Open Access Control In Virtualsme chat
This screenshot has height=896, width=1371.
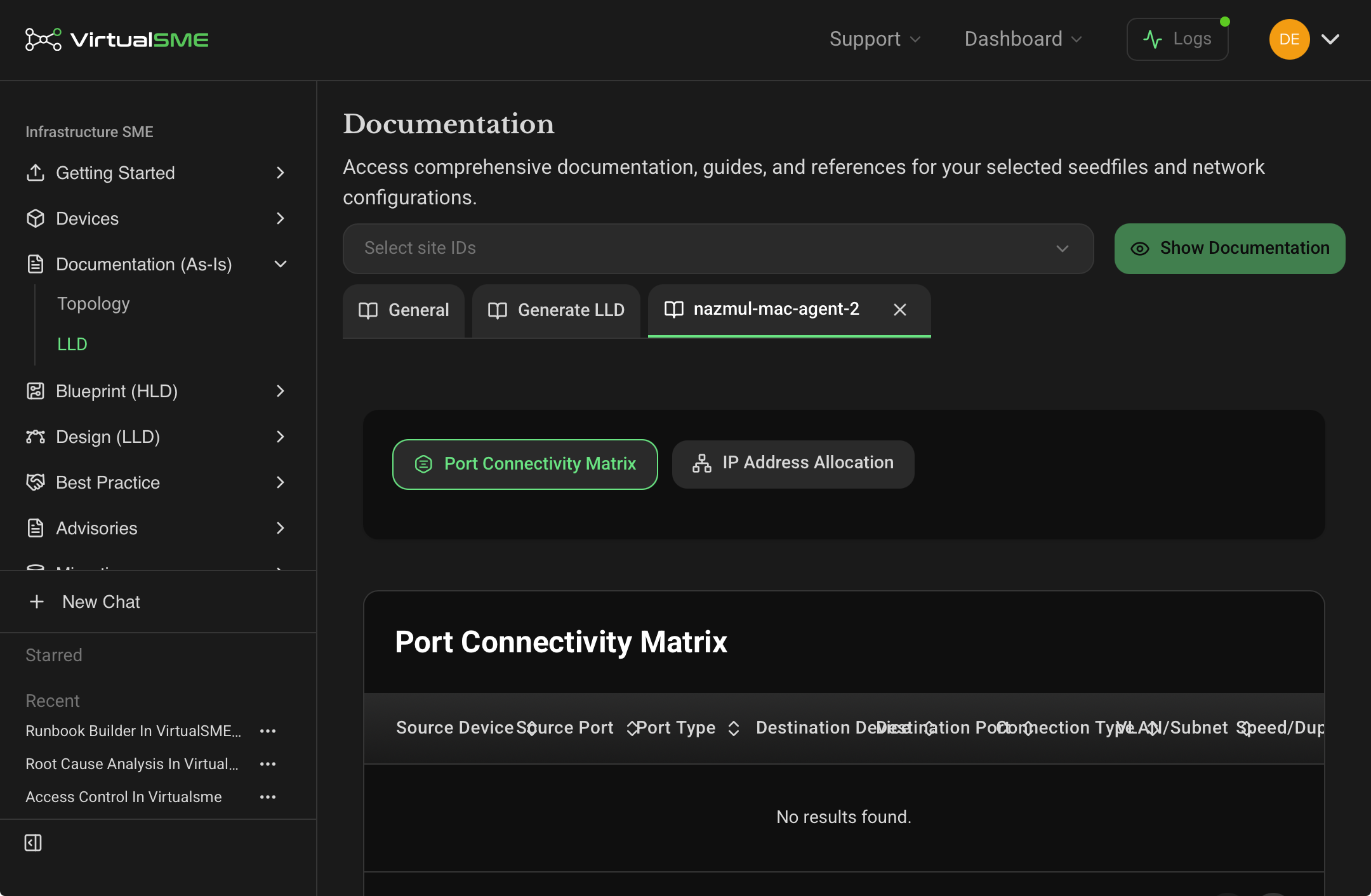[124, 797]
